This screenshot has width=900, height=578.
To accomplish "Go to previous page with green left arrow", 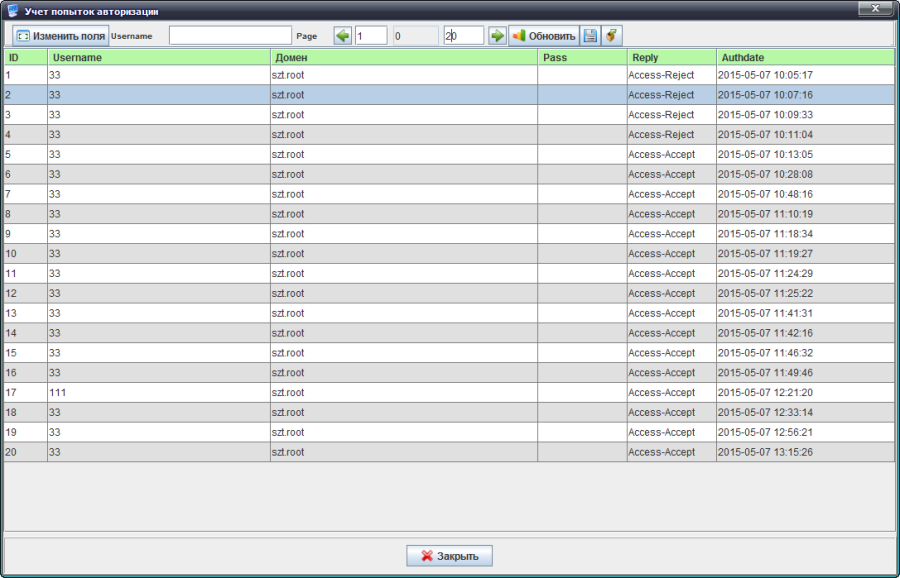I will point(343,36).
